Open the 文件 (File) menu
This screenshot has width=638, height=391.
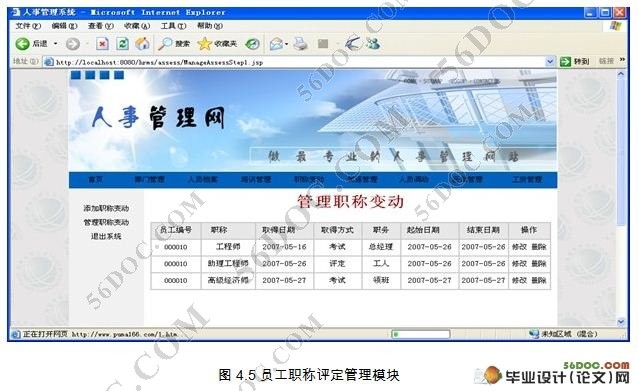point(28,26)
